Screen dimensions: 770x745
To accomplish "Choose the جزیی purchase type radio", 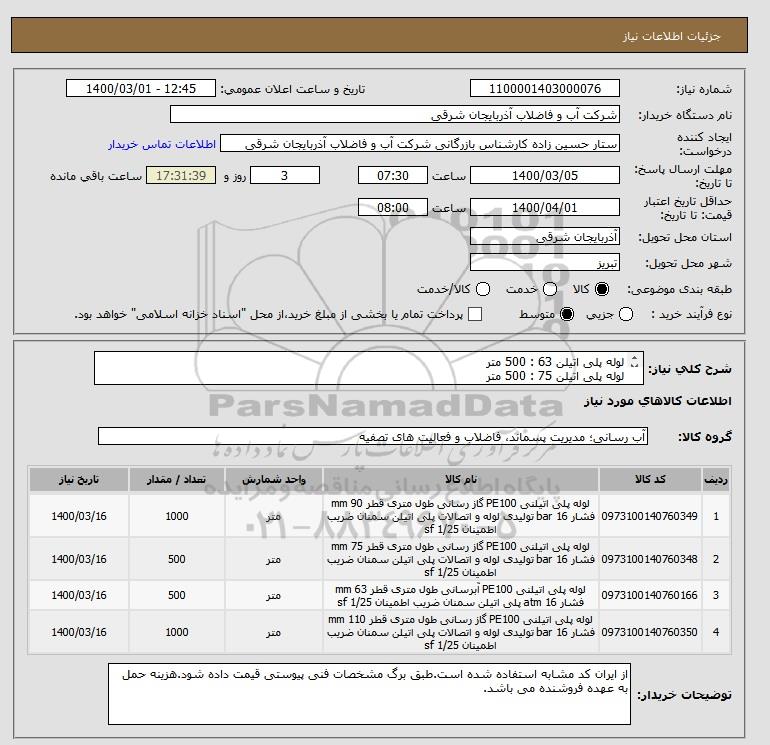I will pyautogui.click(x=626, y=314).
